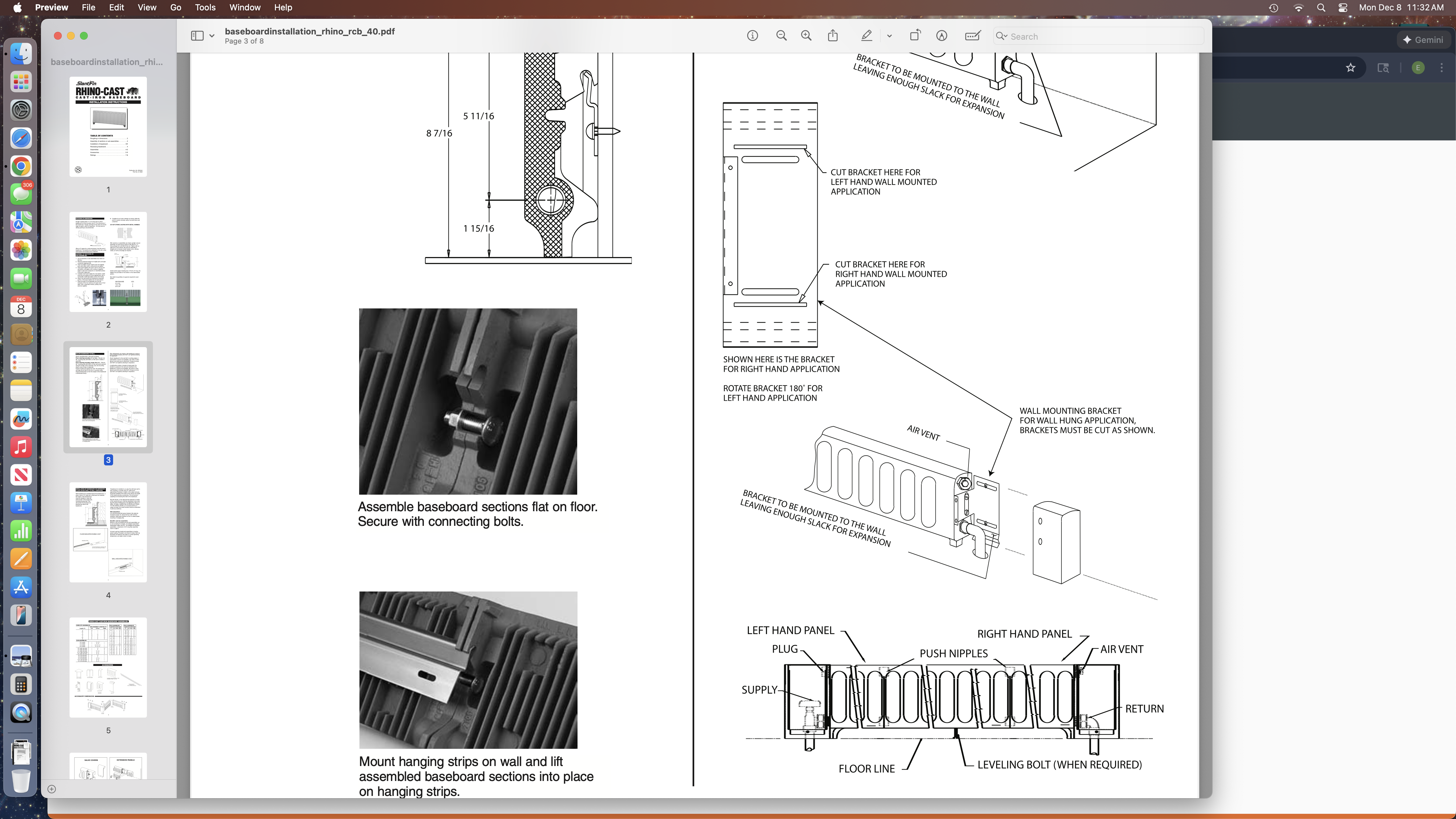Open the Share sheet
1456x819 pixels.
click(x=833, y=36)
